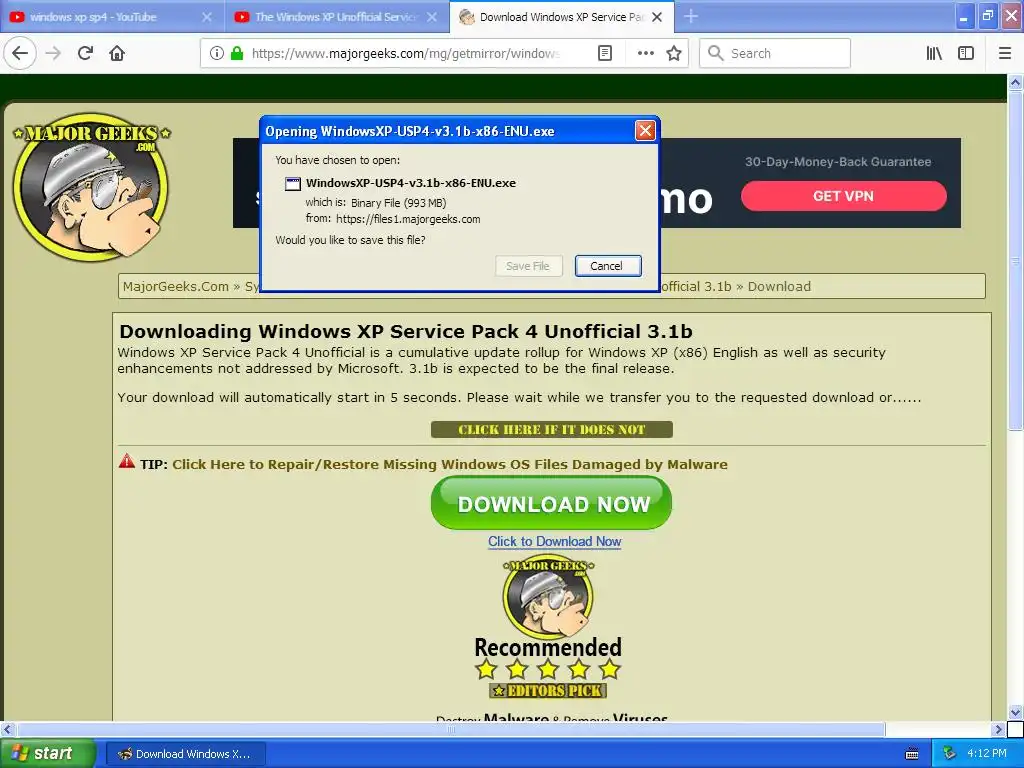Image resolution: width=1024 pixels, height=768 pixels.
Task: Open page actions three-dots menu
Action: pos(645,53)
